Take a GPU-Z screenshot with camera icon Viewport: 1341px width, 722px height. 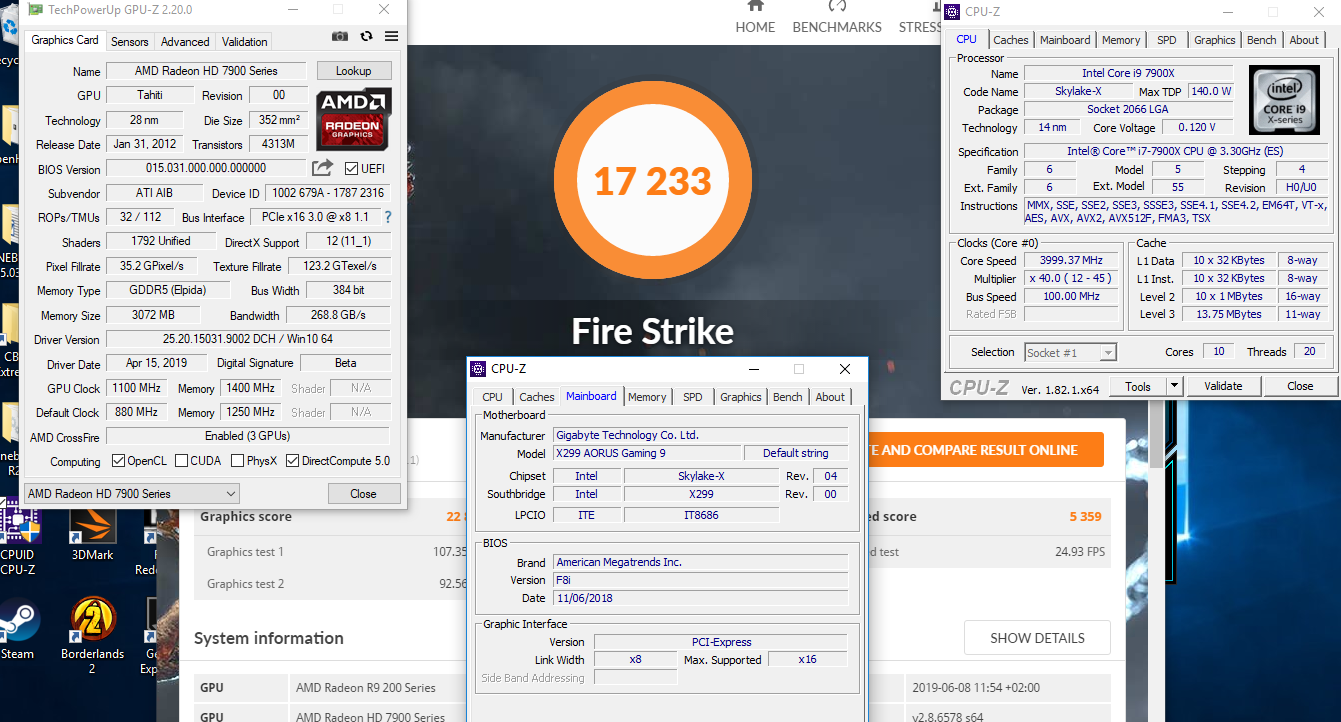(340, 36)
